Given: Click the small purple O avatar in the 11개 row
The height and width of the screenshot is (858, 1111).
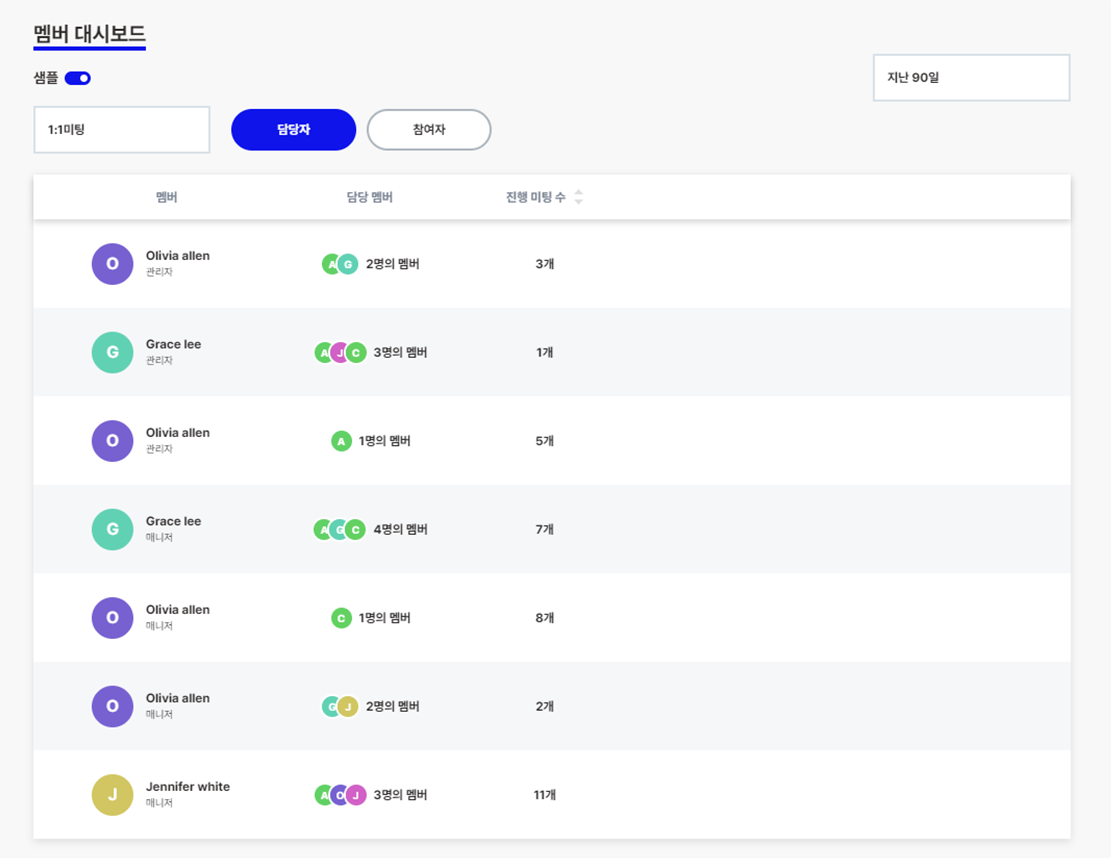Looking at the screenshot, I should [339, 795].
